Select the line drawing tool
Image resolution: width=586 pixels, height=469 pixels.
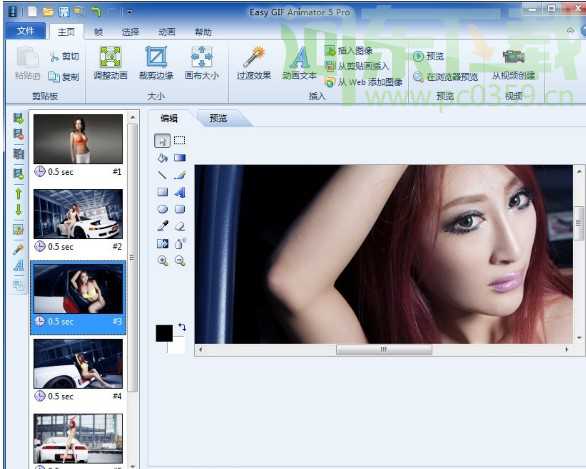click(x=162, y=175)
